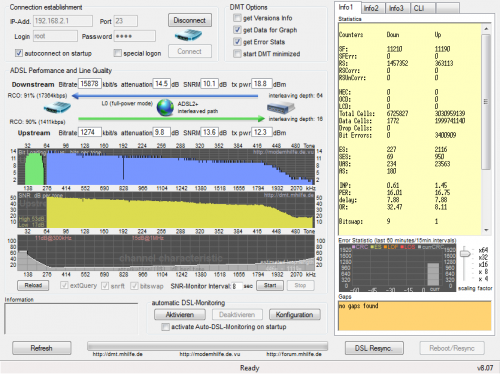Open the forum.mhilfe.de link

(294, 354)
